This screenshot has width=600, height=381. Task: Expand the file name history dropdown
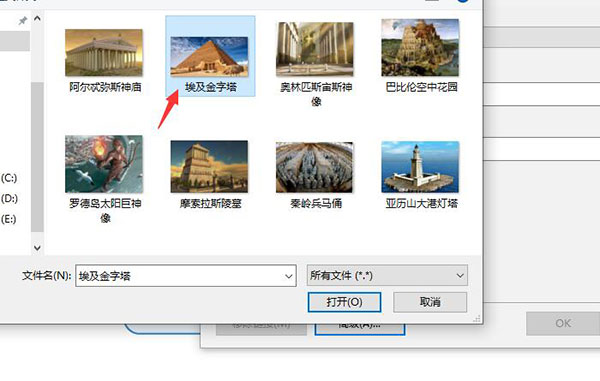[289, 276]
